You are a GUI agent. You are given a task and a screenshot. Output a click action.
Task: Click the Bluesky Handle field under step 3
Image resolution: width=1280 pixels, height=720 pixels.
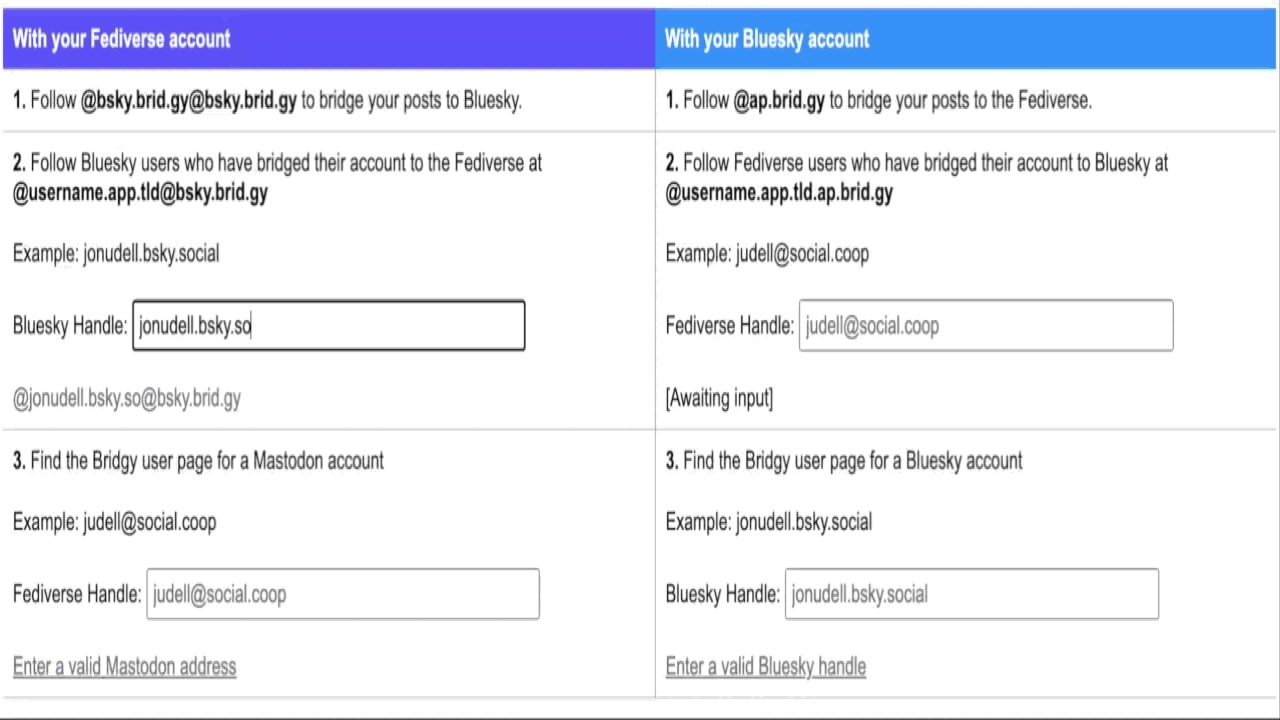pos(972,594)
